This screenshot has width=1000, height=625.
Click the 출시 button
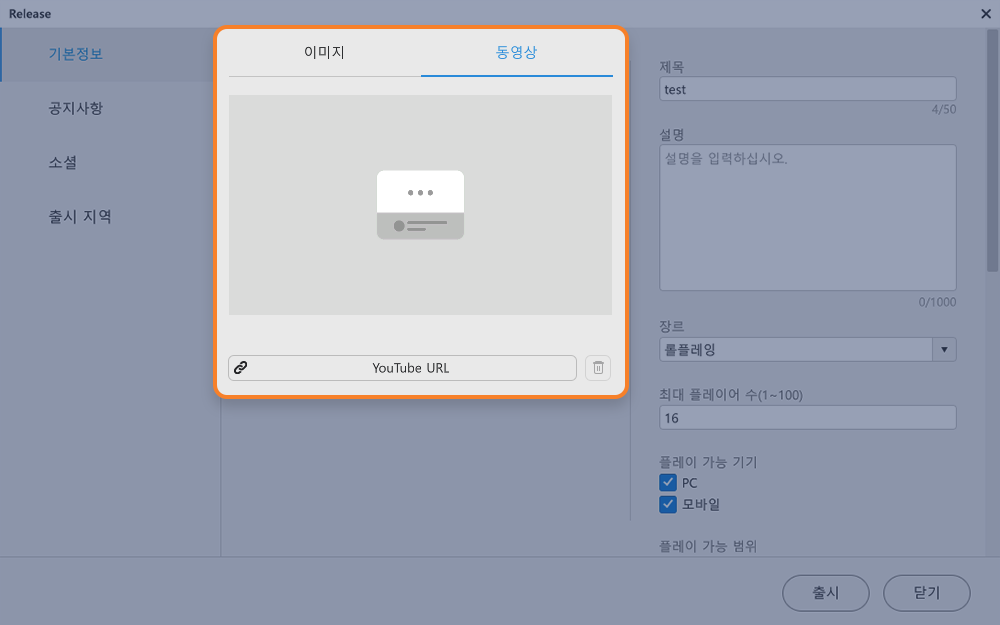click(x=825, y=593)
